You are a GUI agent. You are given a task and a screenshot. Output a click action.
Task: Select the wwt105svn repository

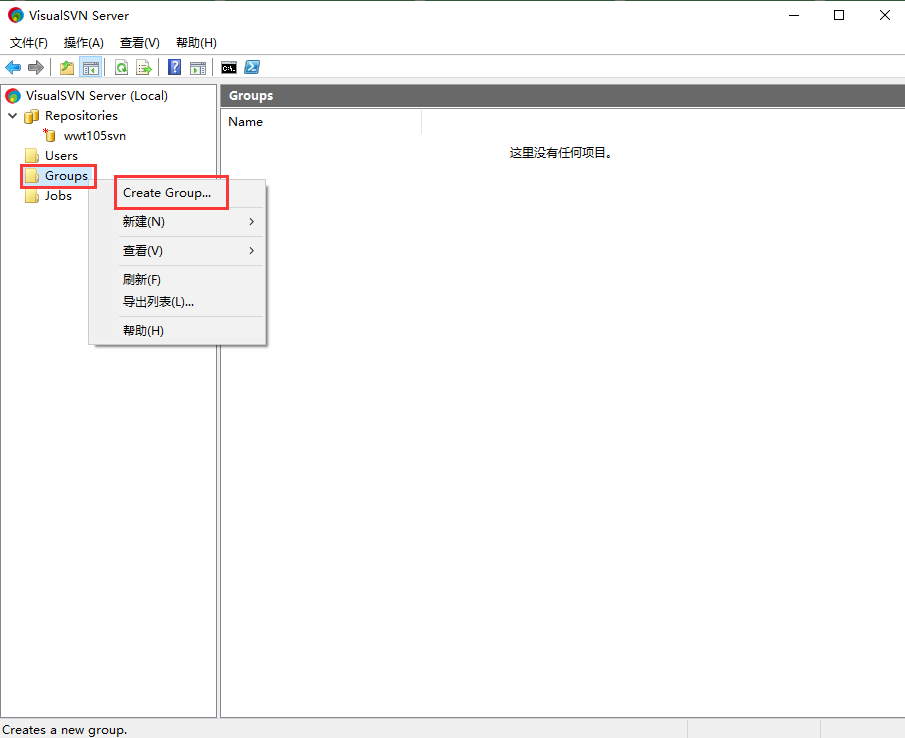pyautogui.click(x=94, y=136)
